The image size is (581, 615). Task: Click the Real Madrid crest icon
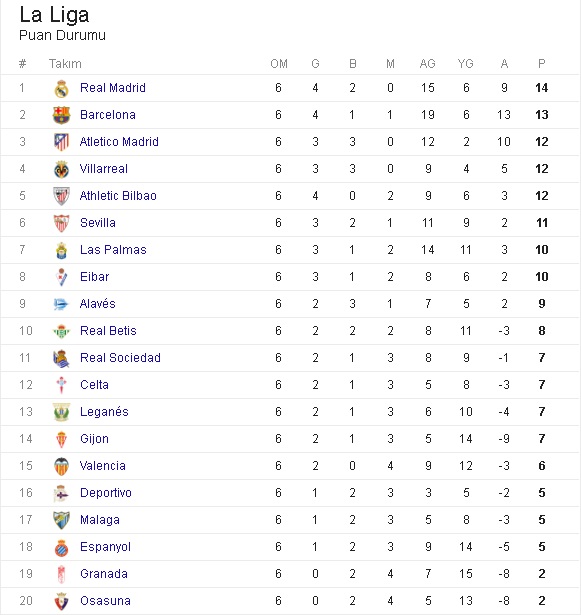point(61,89)
